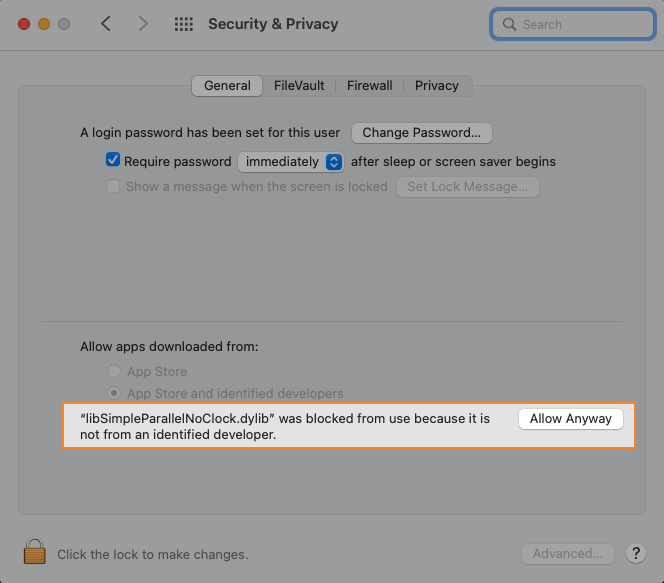Click the Set Lock Message button

467,187
